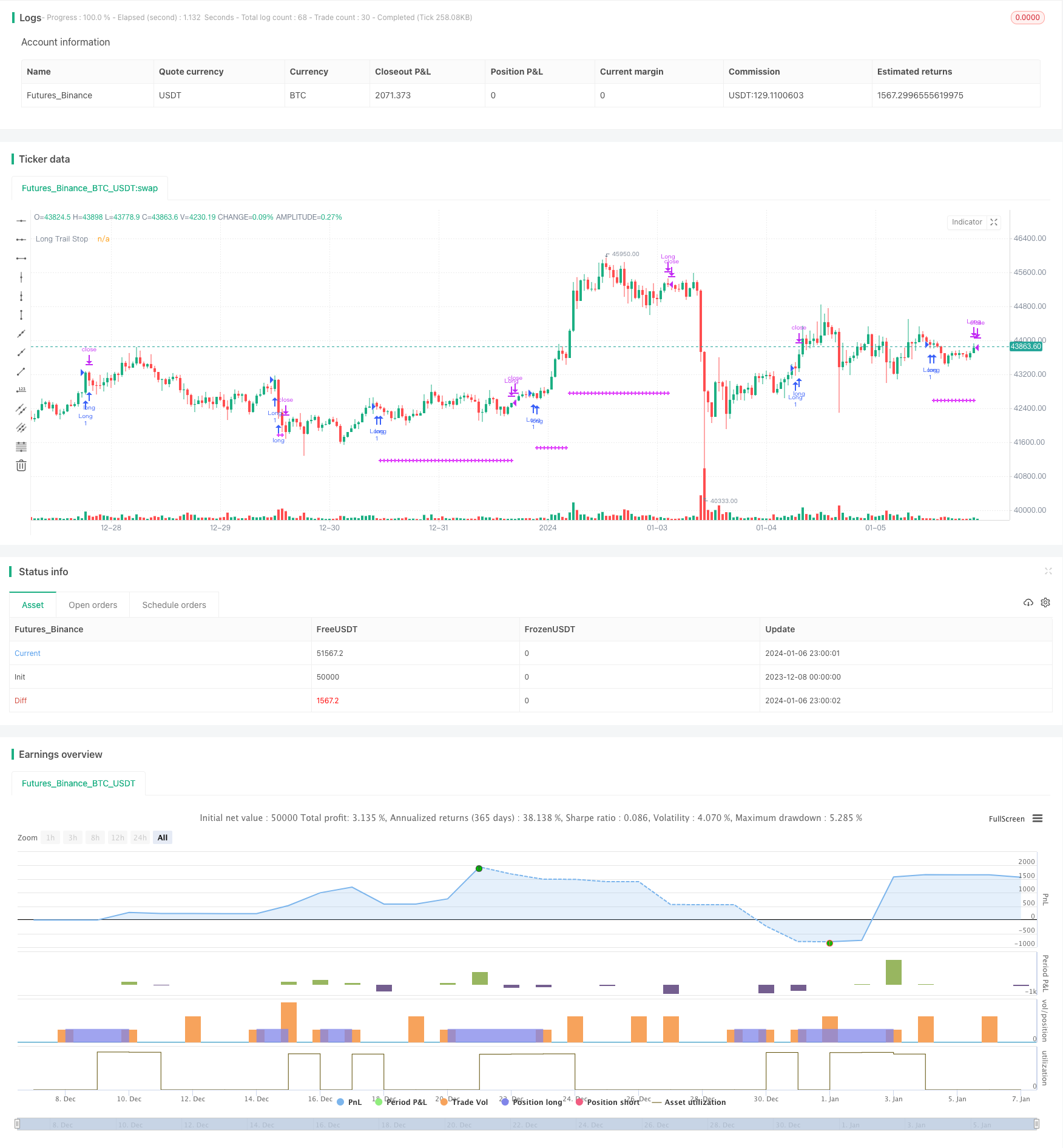This screenshot has width=1063, height=1148.
Task: Select the Fibonacci retracement line tool
Action: point(21,447)
